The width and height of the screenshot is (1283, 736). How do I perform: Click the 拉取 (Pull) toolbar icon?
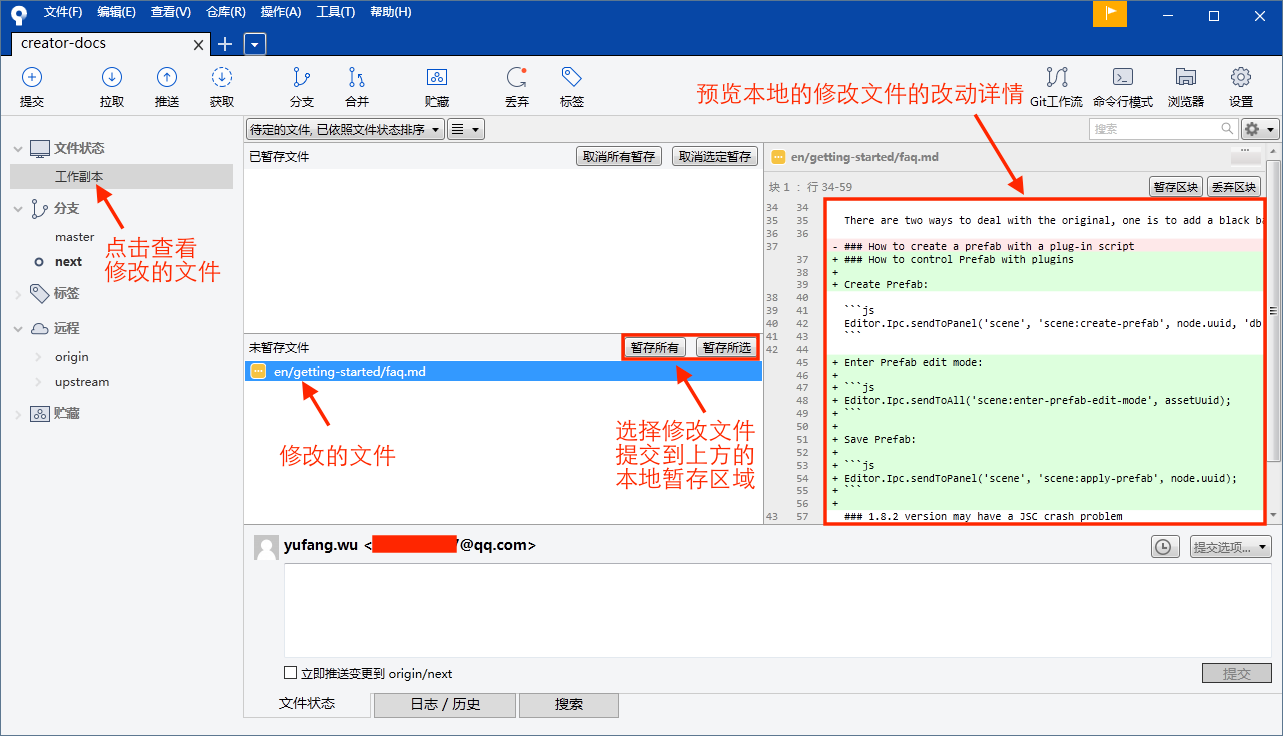(x=112, y=78)
